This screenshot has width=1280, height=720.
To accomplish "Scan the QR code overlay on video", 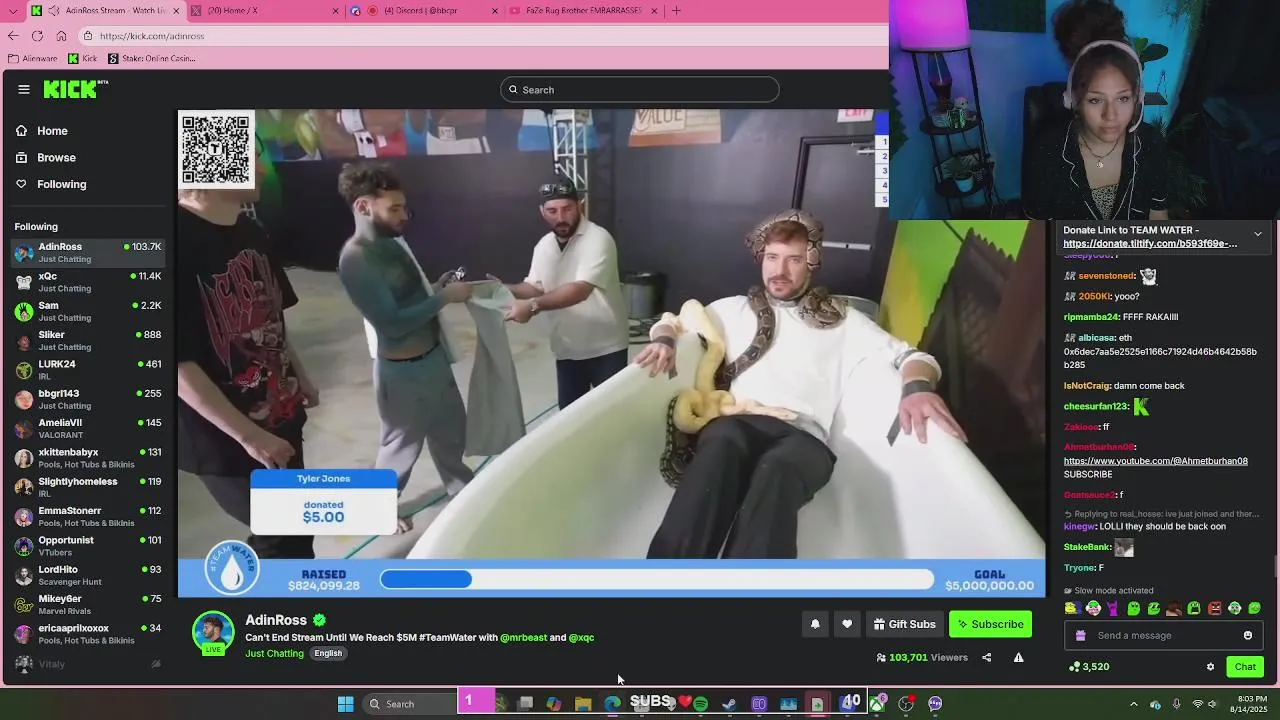I will pyautogui.click(x=216, y=149).
